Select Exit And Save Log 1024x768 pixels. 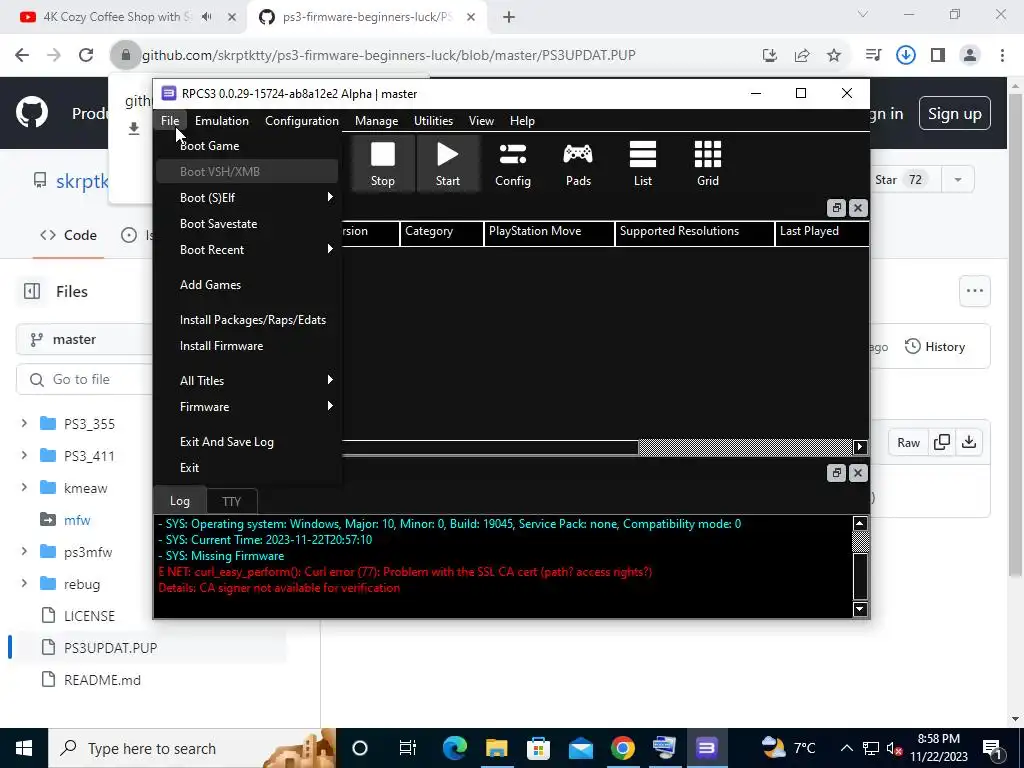point(248,441)
